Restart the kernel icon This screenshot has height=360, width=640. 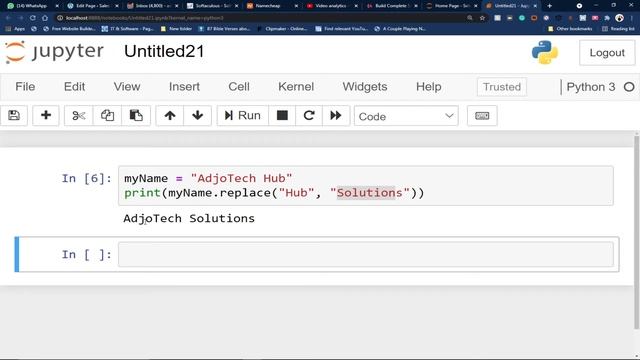pyautogui.click(x=309, y=116)
